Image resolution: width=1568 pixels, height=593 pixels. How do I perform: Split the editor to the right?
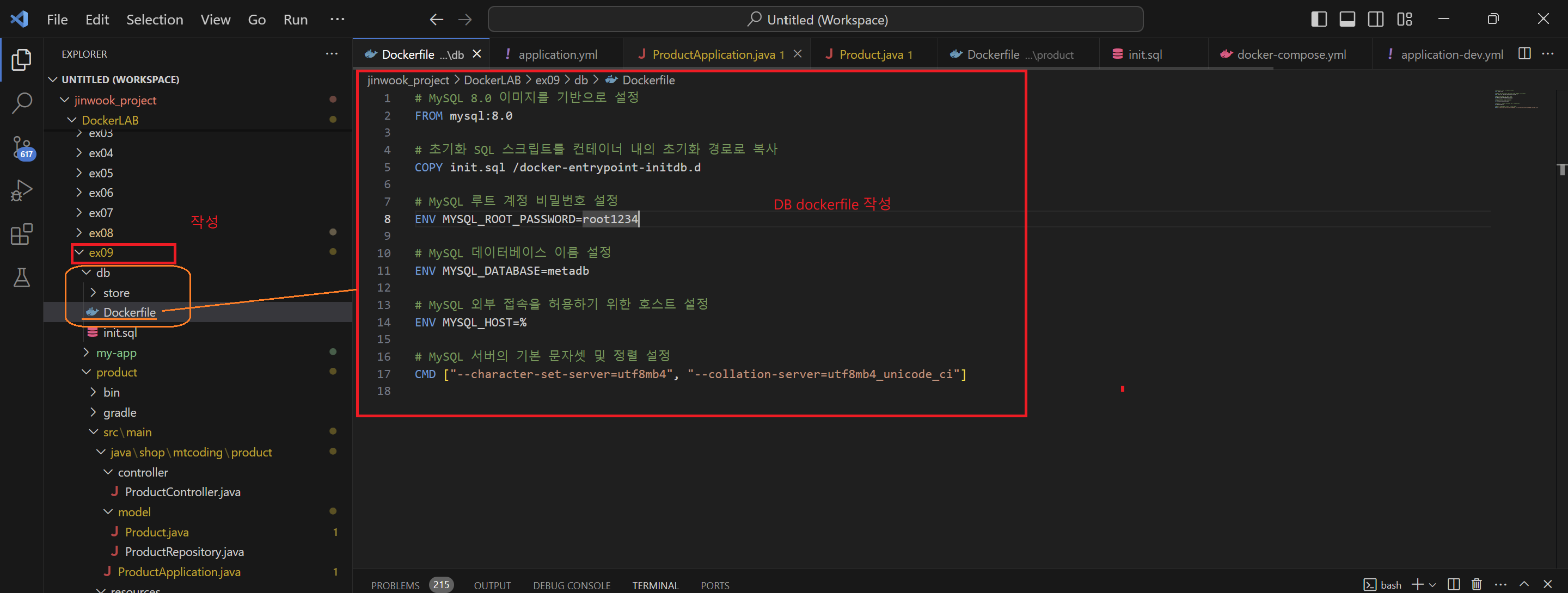pos(1524,54)
